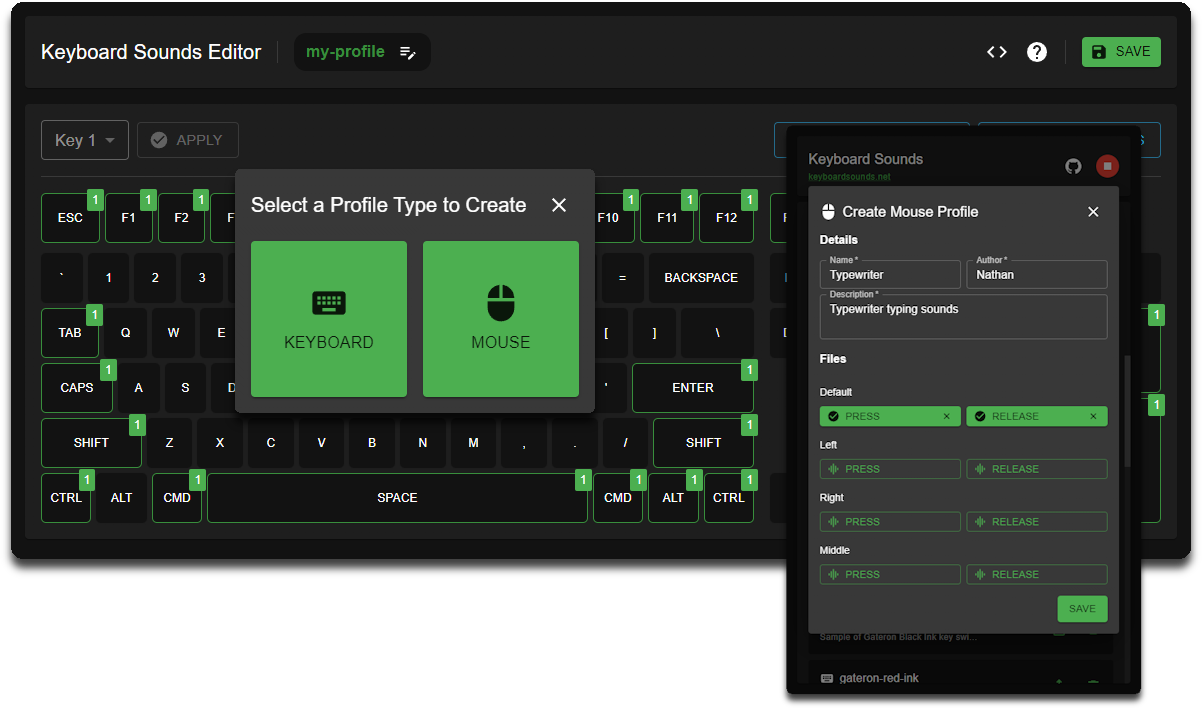Edit the Description field about typing sounds
1202x708 pixels.
coord(964,317)
